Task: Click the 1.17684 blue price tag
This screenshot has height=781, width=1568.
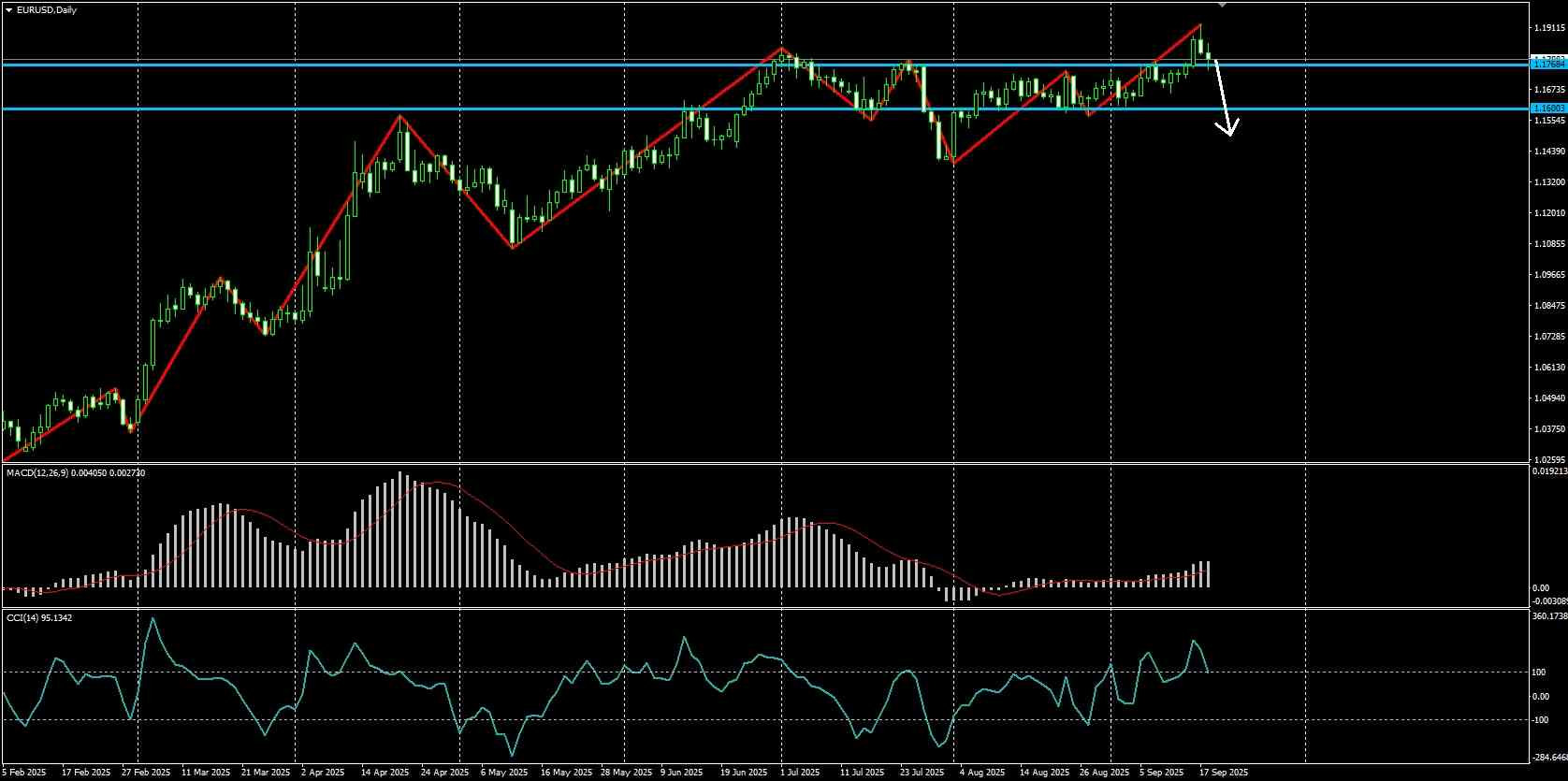Action: 1547,65
